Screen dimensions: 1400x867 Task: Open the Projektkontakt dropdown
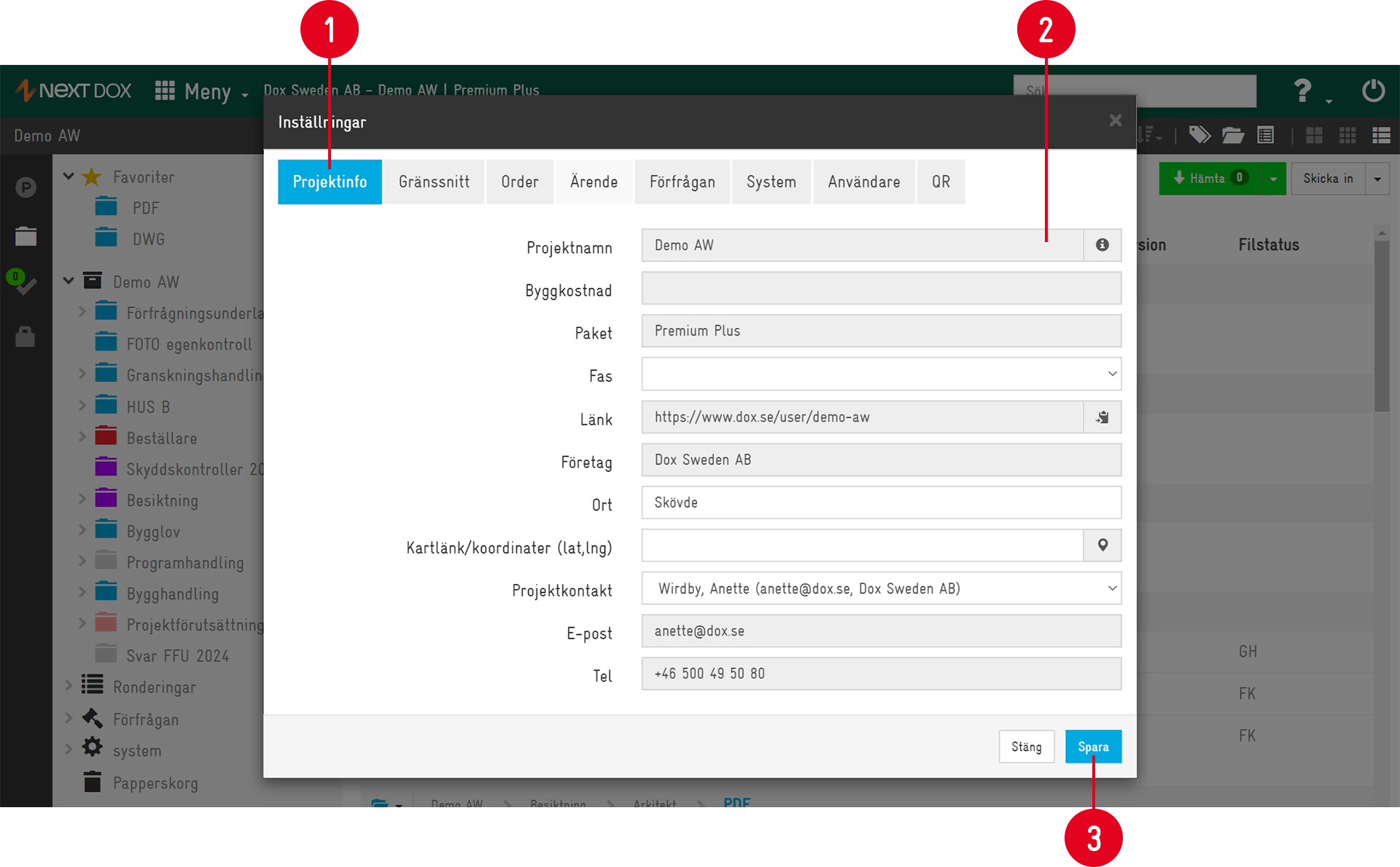coord(881,588)
